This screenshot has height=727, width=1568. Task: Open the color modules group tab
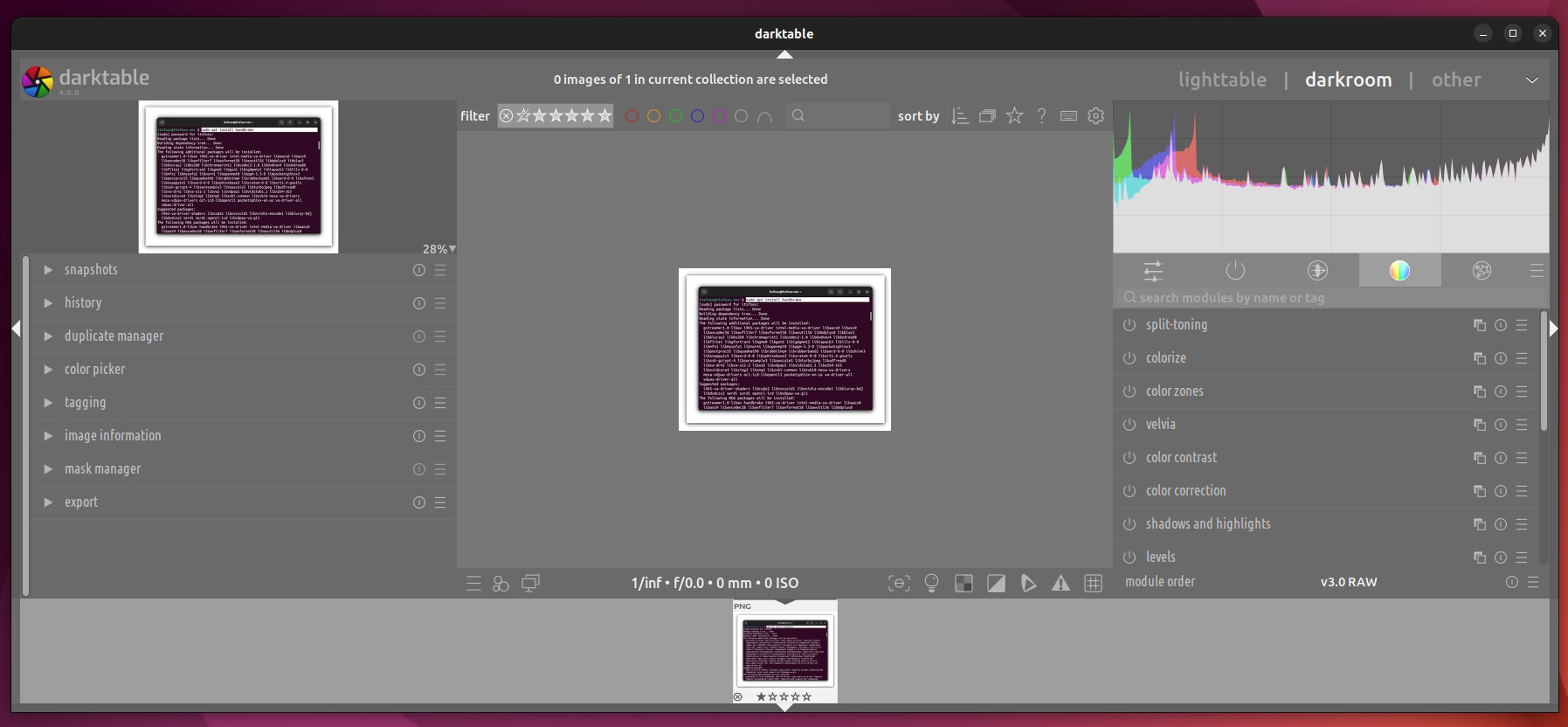(1399, 271)
